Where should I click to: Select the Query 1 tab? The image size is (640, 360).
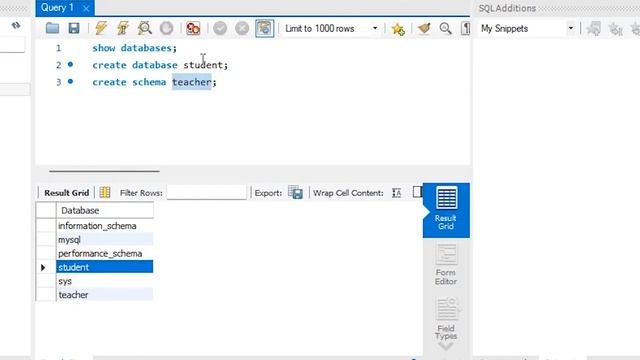pyautogui.click(x=58, y=8)
